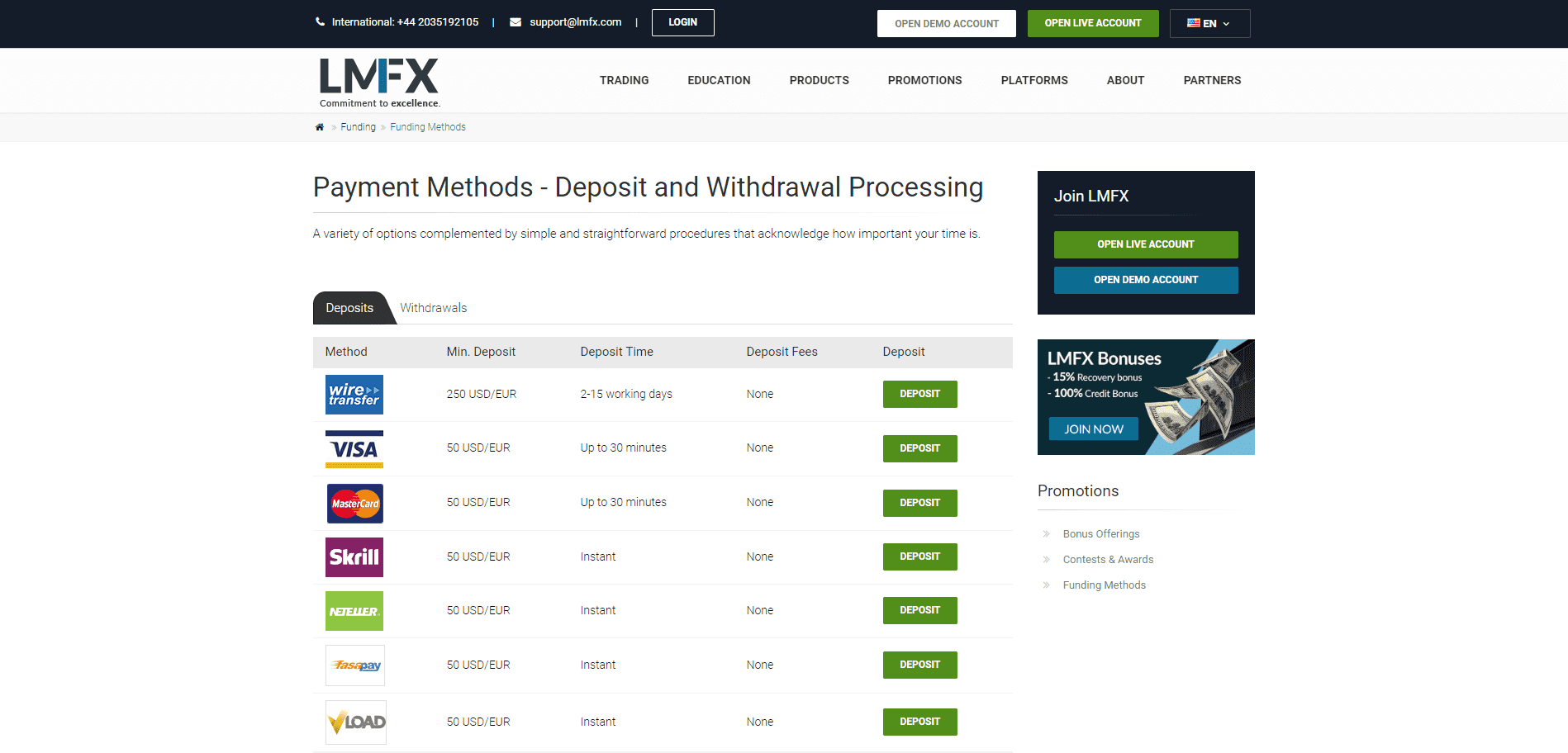Viewport: 1568px width, 753px height.
Task: Expand the Contests & Awards promotion item
Action: coord(1108,559)
